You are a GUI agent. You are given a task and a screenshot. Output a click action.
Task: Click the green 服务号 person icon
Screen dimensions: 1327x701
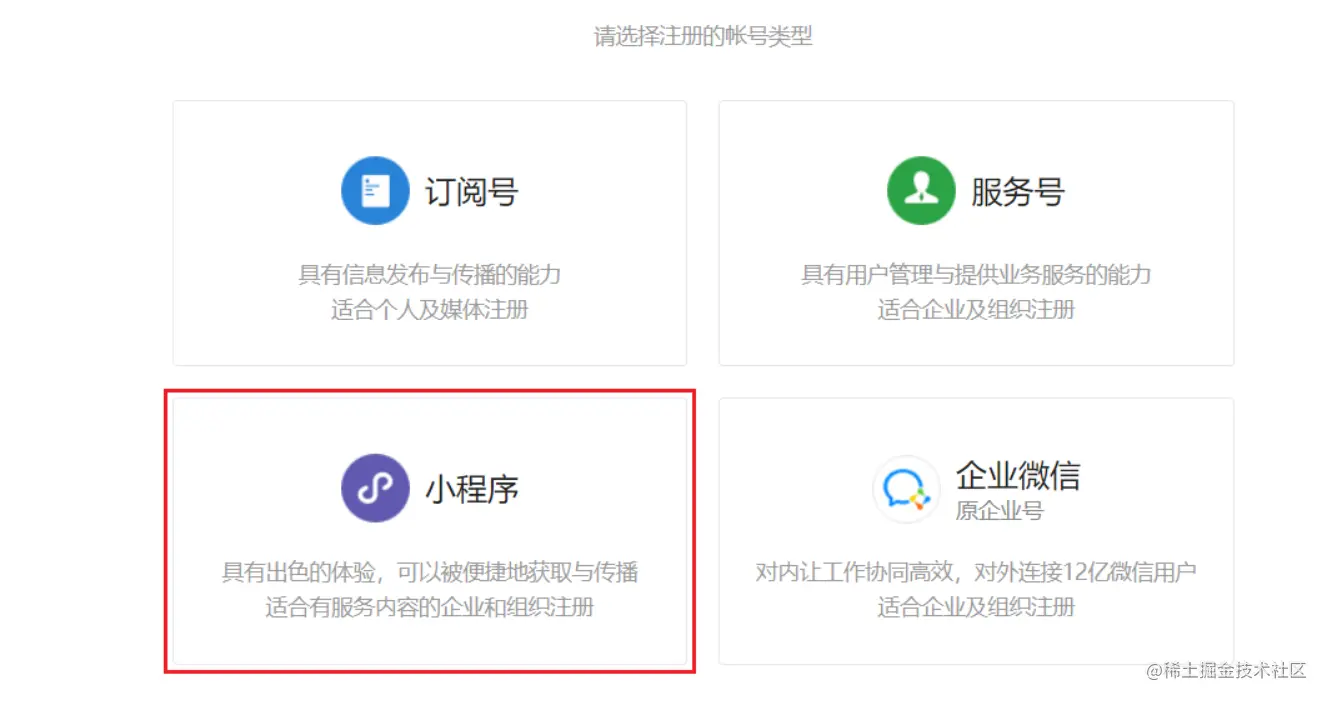click(x=921, y=190)
